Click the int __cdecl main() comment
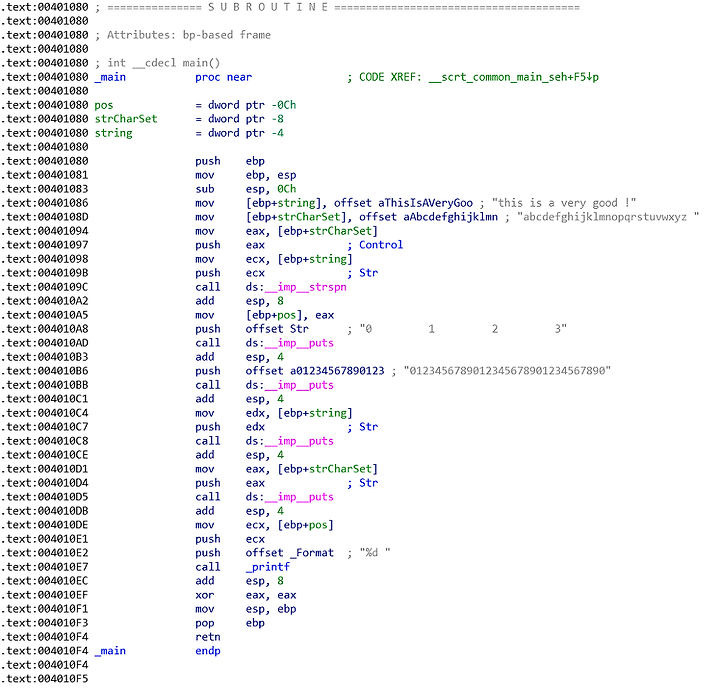720x688 pixels. [x=158, y=63]
